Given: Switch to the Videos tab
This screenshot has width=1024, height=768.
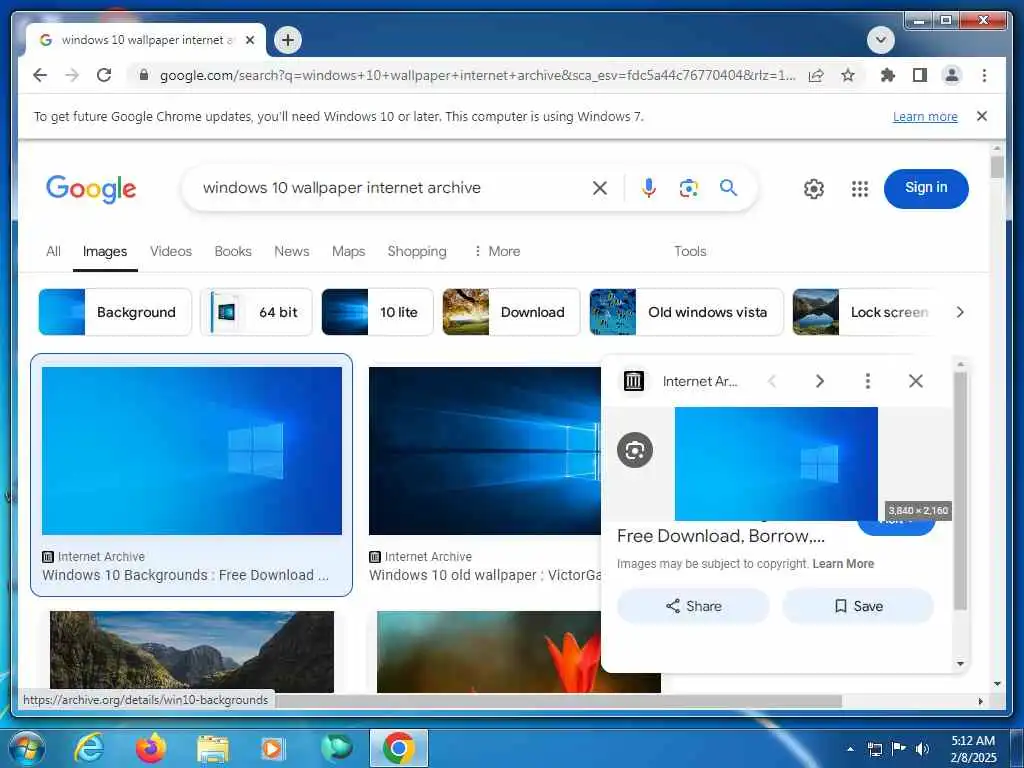Looking at the screenshot, I should (170, 251).
